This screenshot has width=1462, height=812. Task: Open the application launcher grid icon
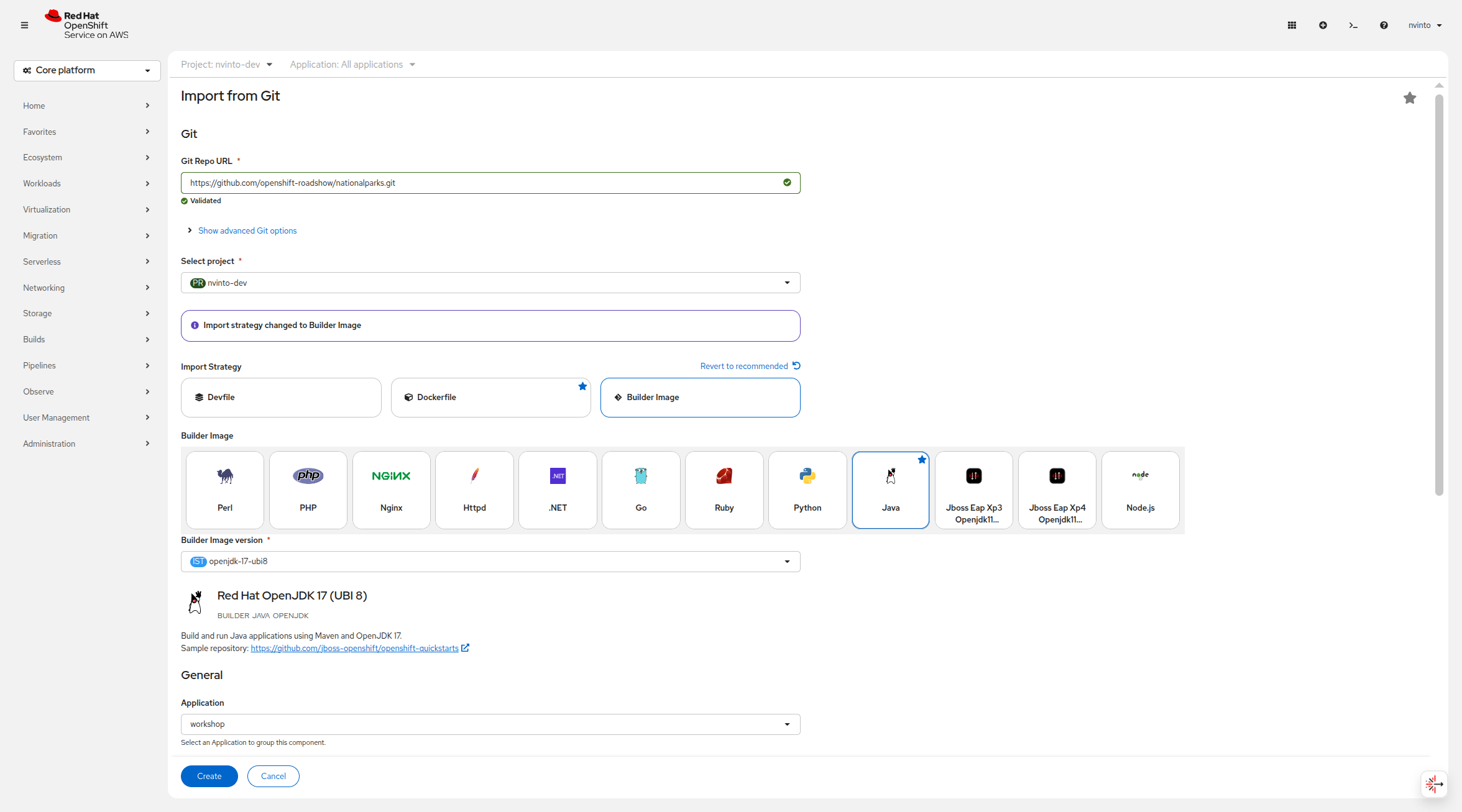click(x=1292, y=25)
